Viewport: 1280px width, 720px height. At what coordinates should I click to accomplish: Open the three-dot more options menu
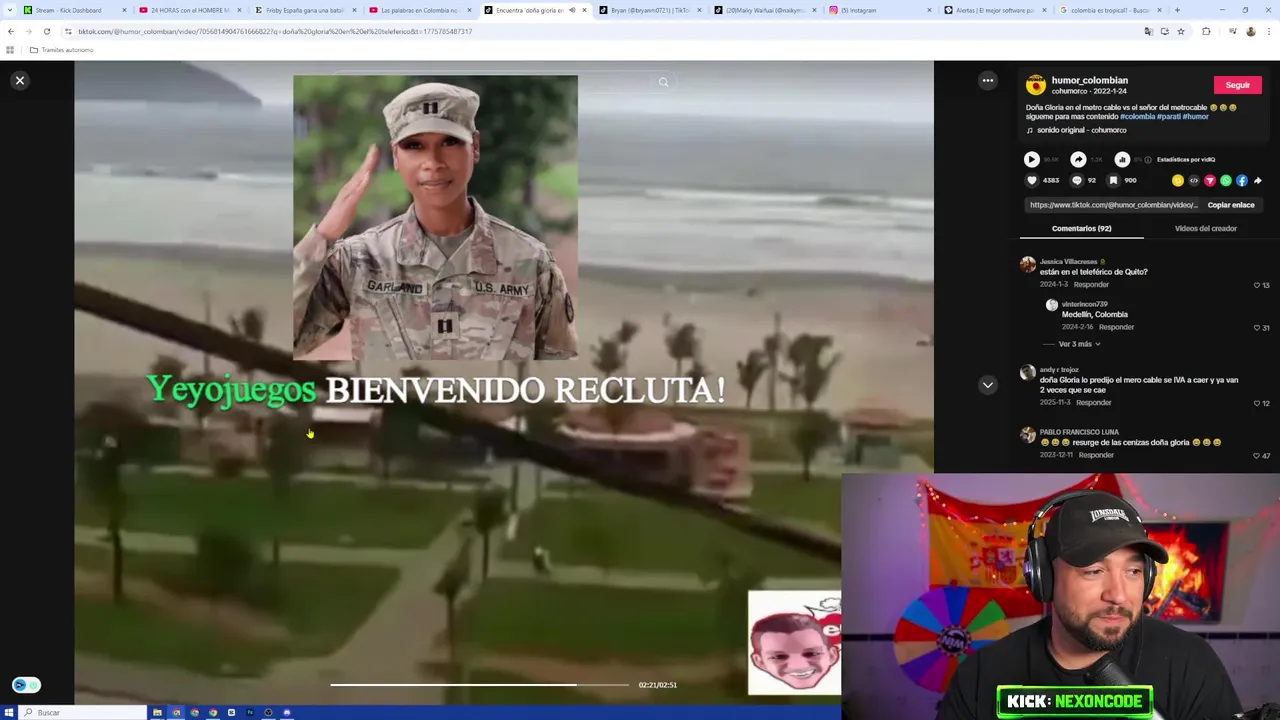987,80
